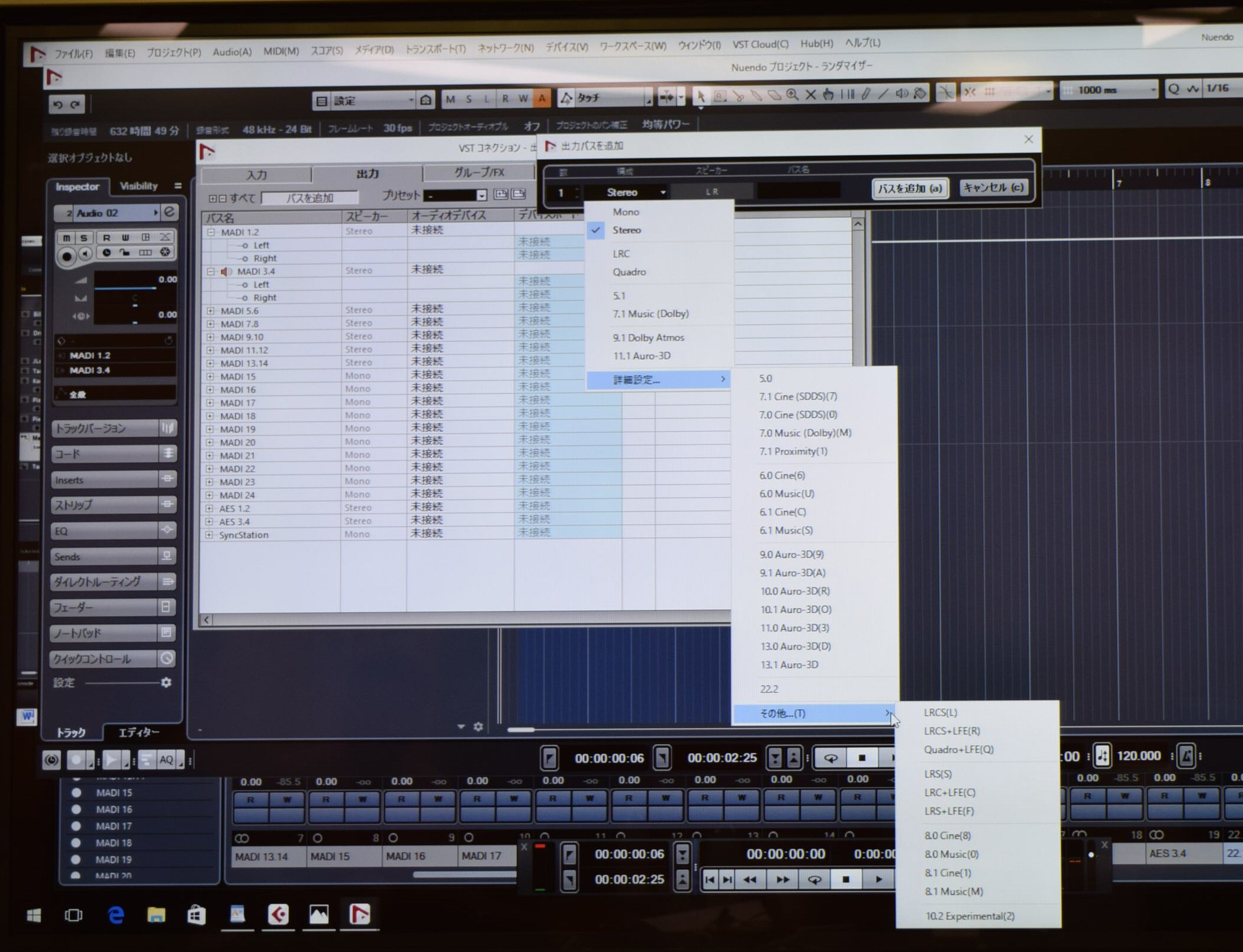Choose Mono from configuration menu
The image size is (1243, 952).
click(626, 212)
